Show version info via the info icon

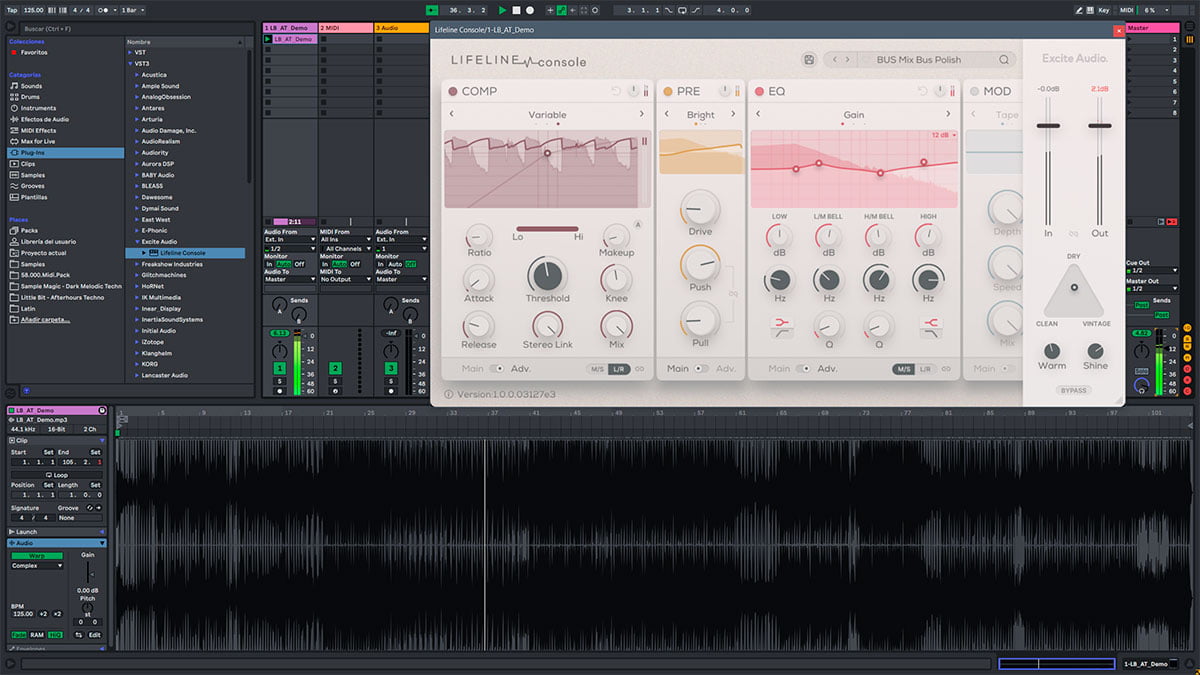point(448,394)
